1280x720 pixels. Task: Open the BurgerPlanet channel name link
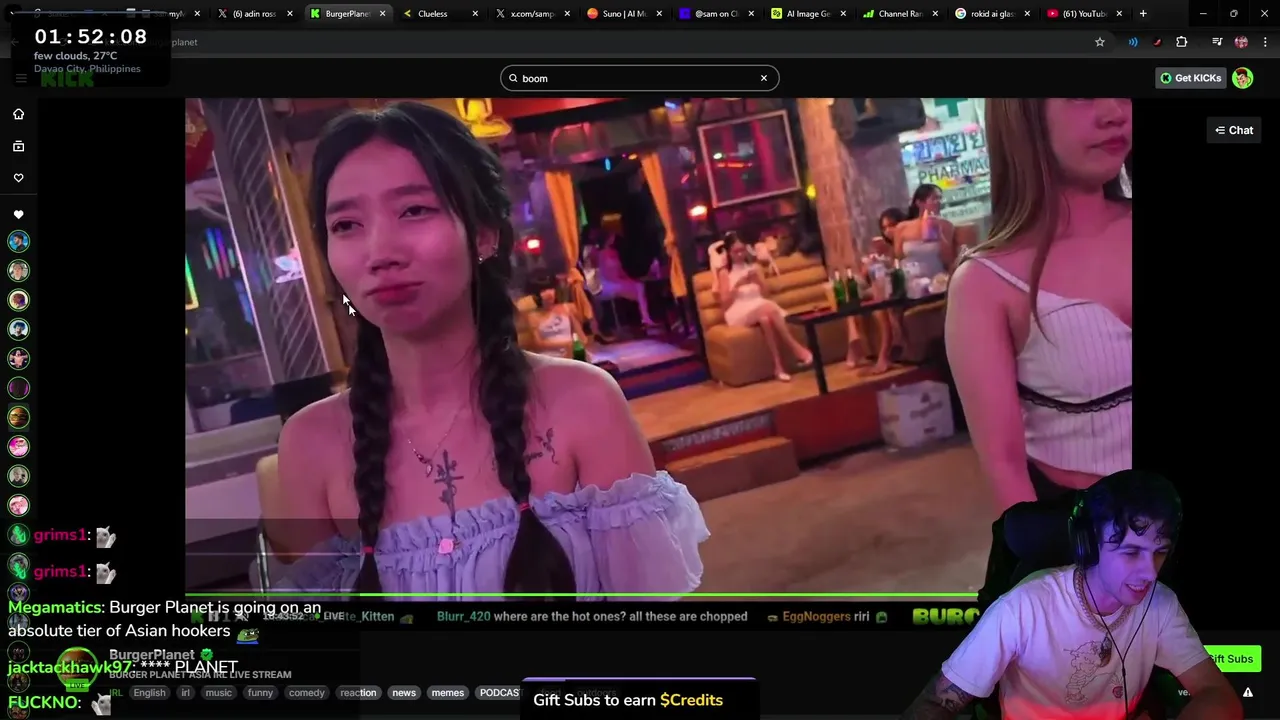pyautogui.click(x=151, y=656)
